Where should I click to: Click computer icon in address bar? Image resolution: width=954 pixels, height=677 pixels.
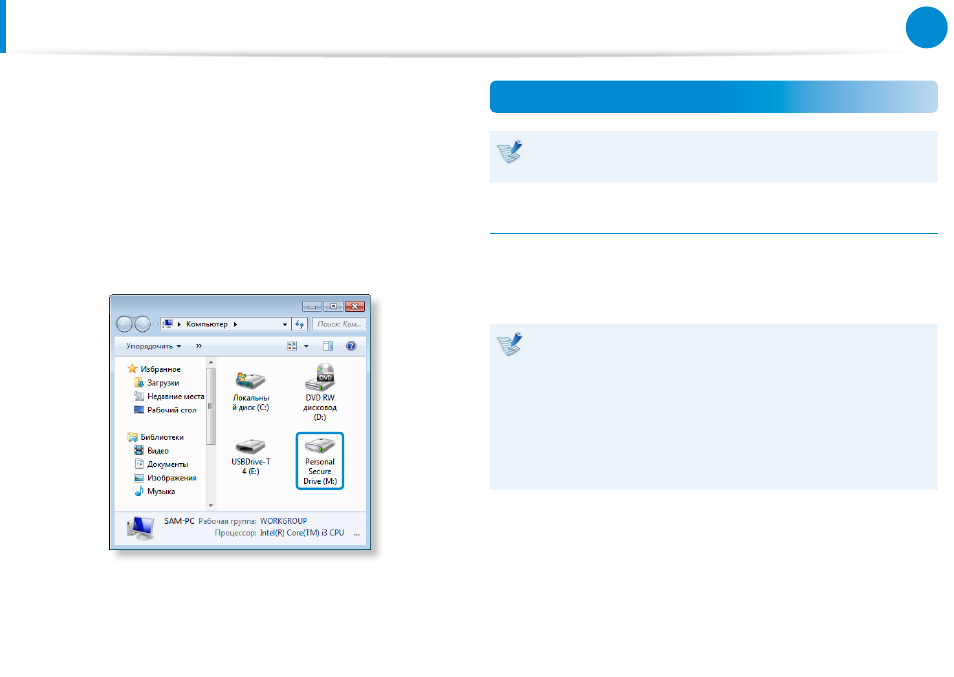coord(168,324)
